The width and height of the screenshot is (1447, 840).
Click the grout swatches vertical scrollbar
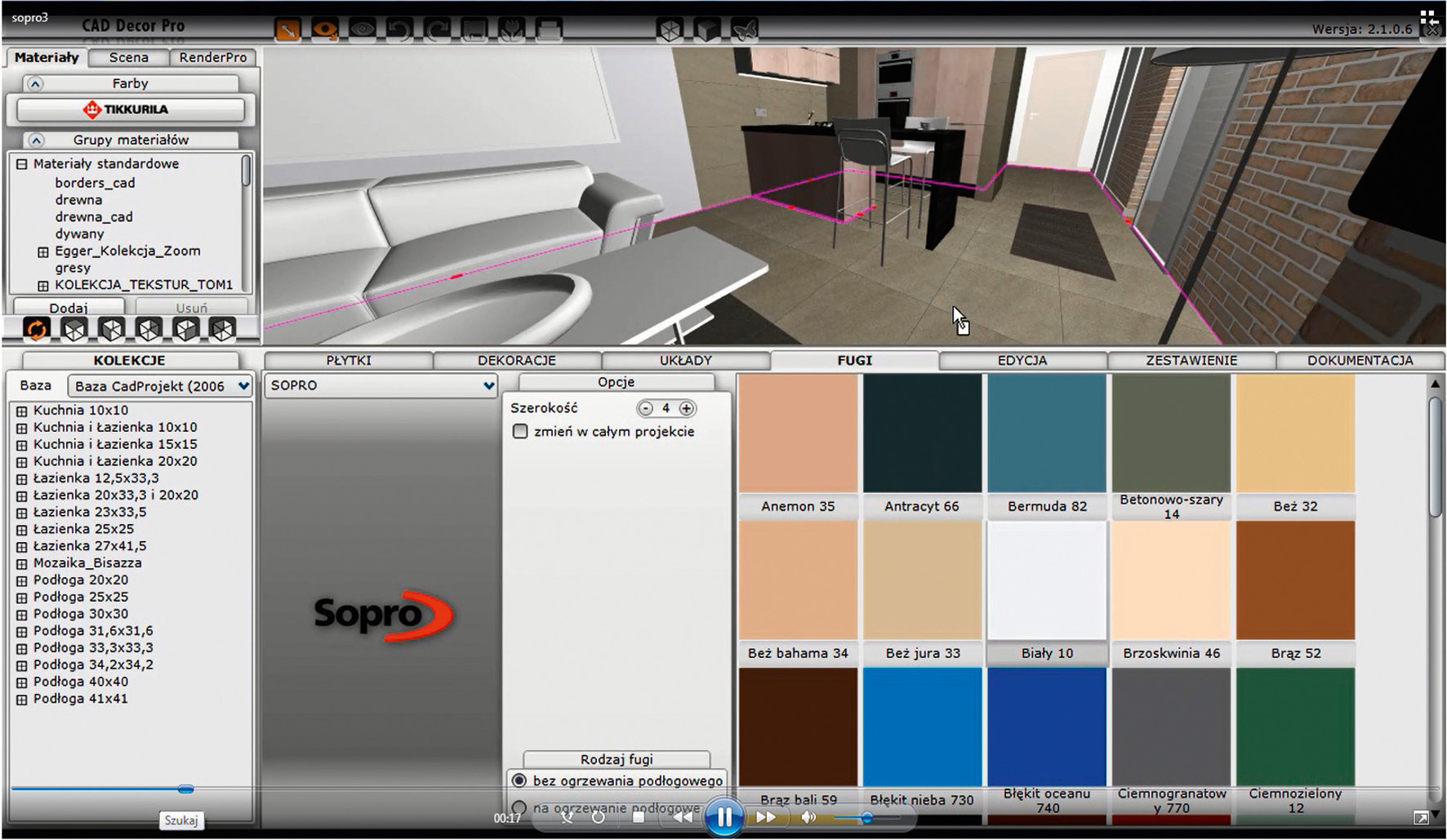pyautogui.click(x=1435, y=457)
